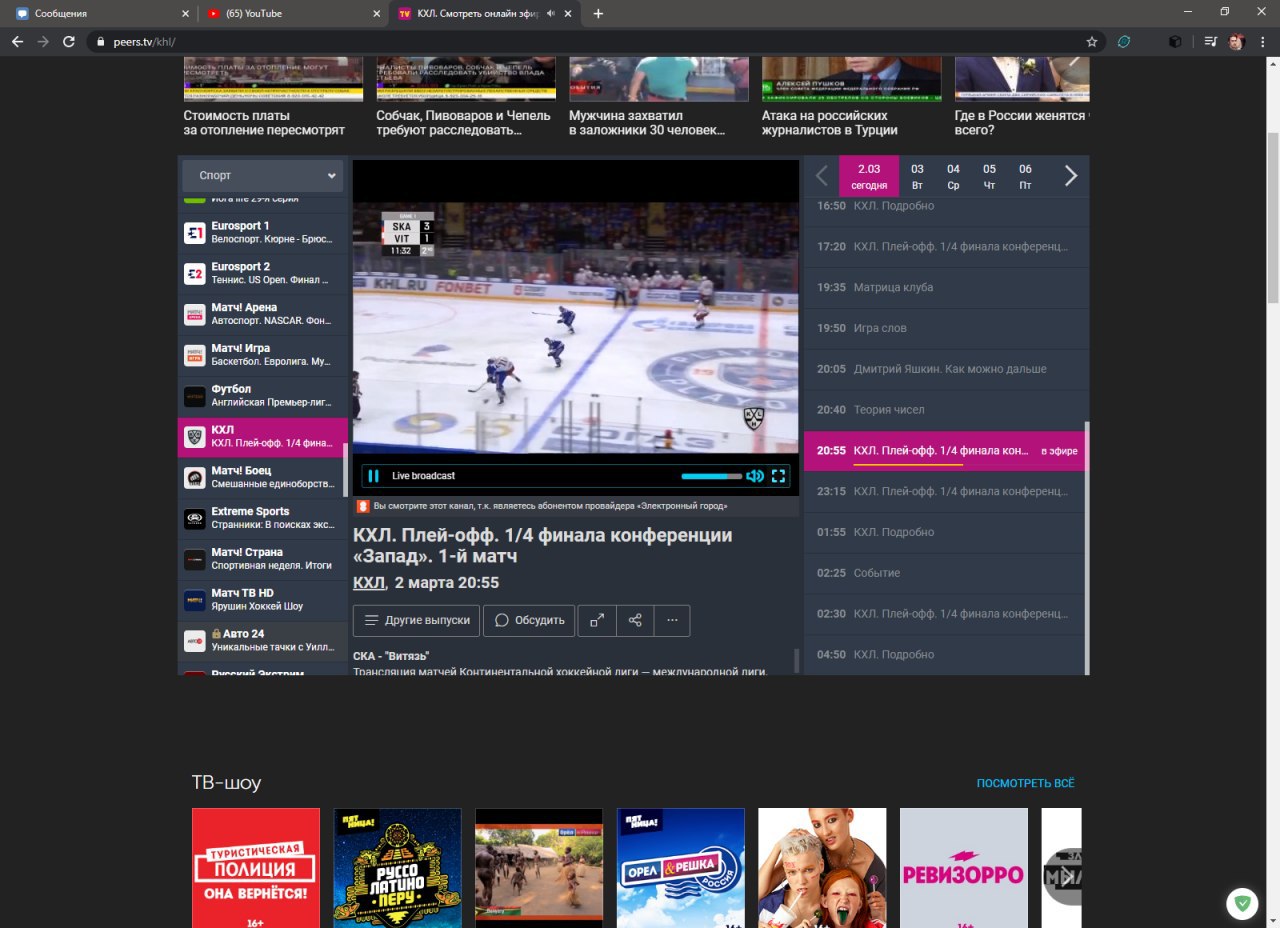Select the 04 Ср date tab
Screen dimensions: 1280x928
953,176
